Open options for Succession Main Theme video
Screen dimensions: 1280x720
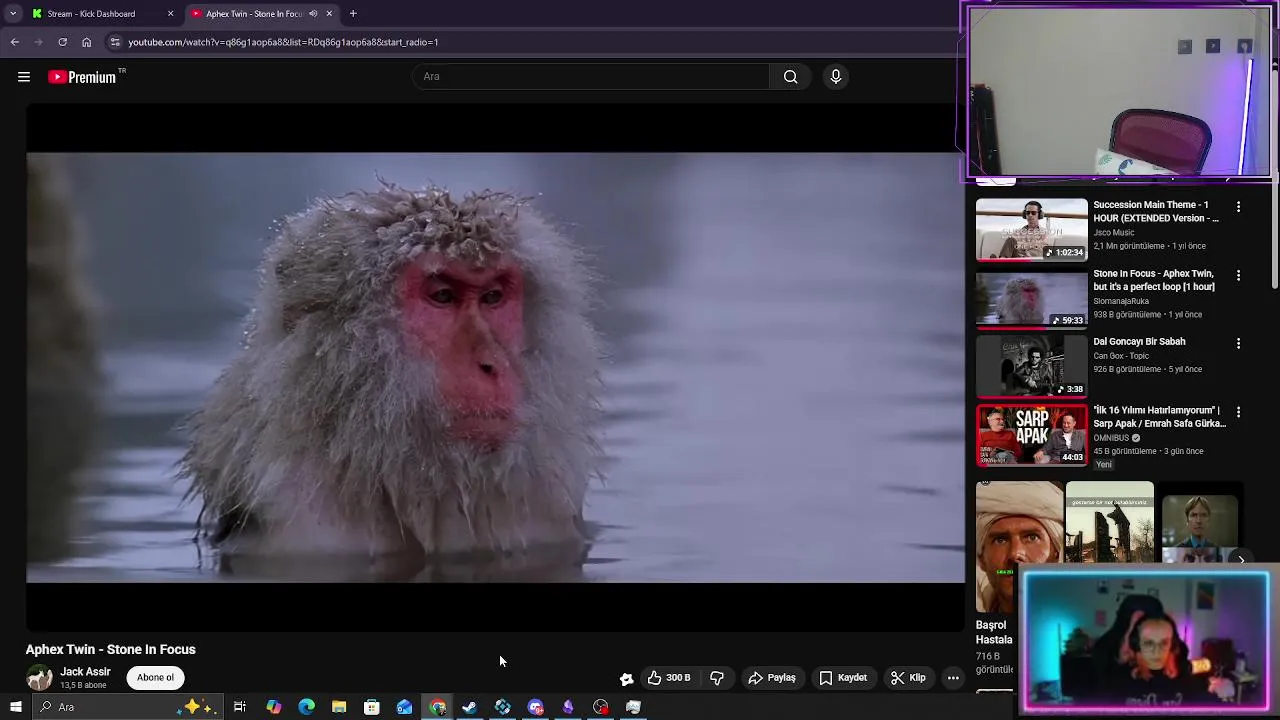pos(1238,207)
